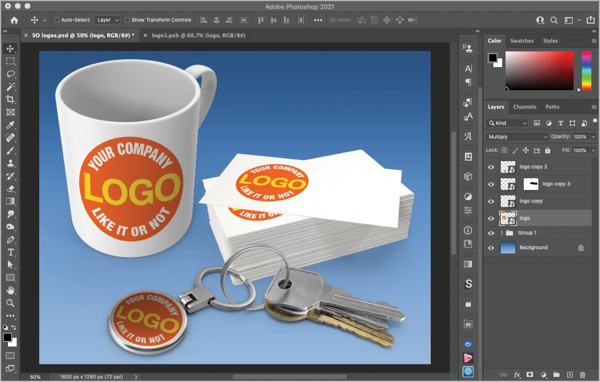Image resolution: width=600 pixels, height=382 pixels.
Task: Select the Gradient tool
Action: [x=10, y=201]
